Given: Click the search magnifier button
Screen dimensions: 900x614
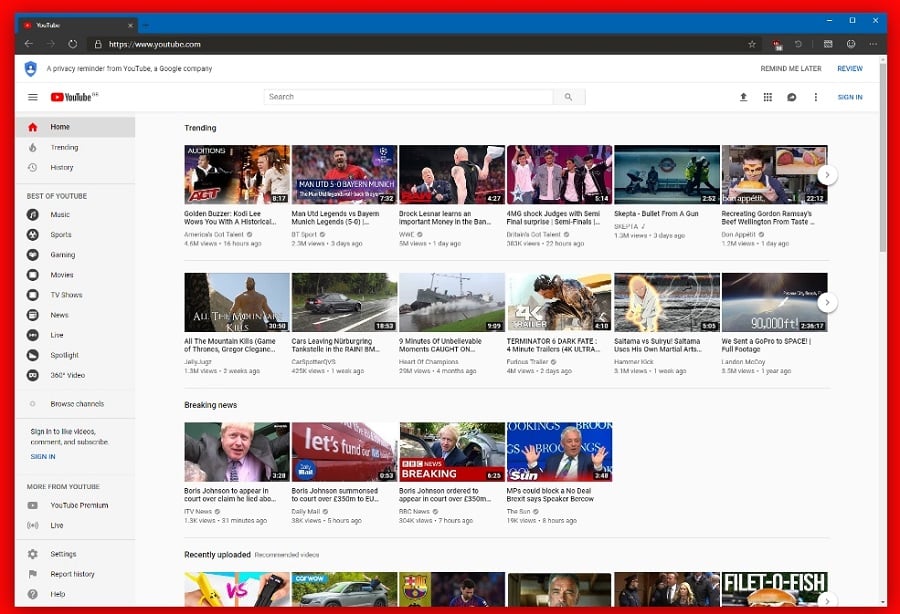Looking at the screenshot, I should click(568, 97).
